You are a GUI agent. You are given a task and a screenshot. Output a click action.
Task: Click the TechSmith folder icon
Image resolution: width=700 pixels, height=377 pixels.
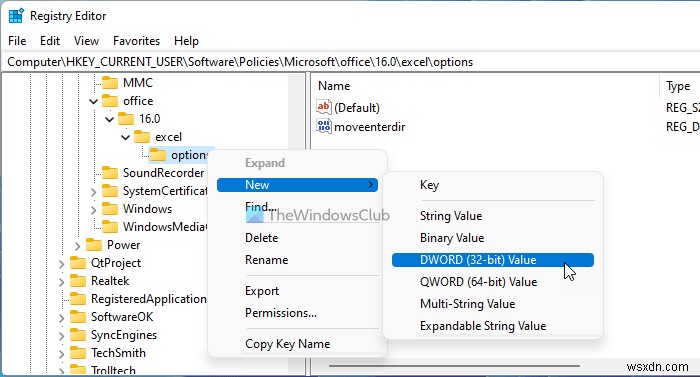(x=78, y=353)
